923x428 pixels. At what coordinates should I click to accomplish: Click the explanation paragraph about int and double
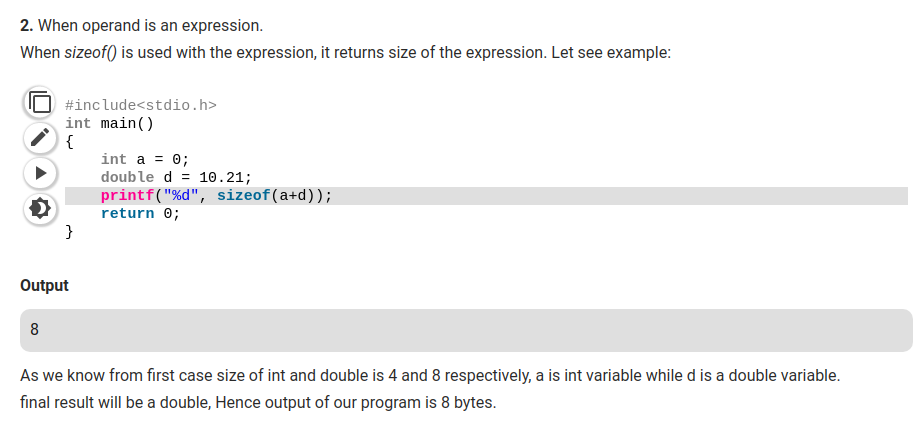[x=430, y=376]
